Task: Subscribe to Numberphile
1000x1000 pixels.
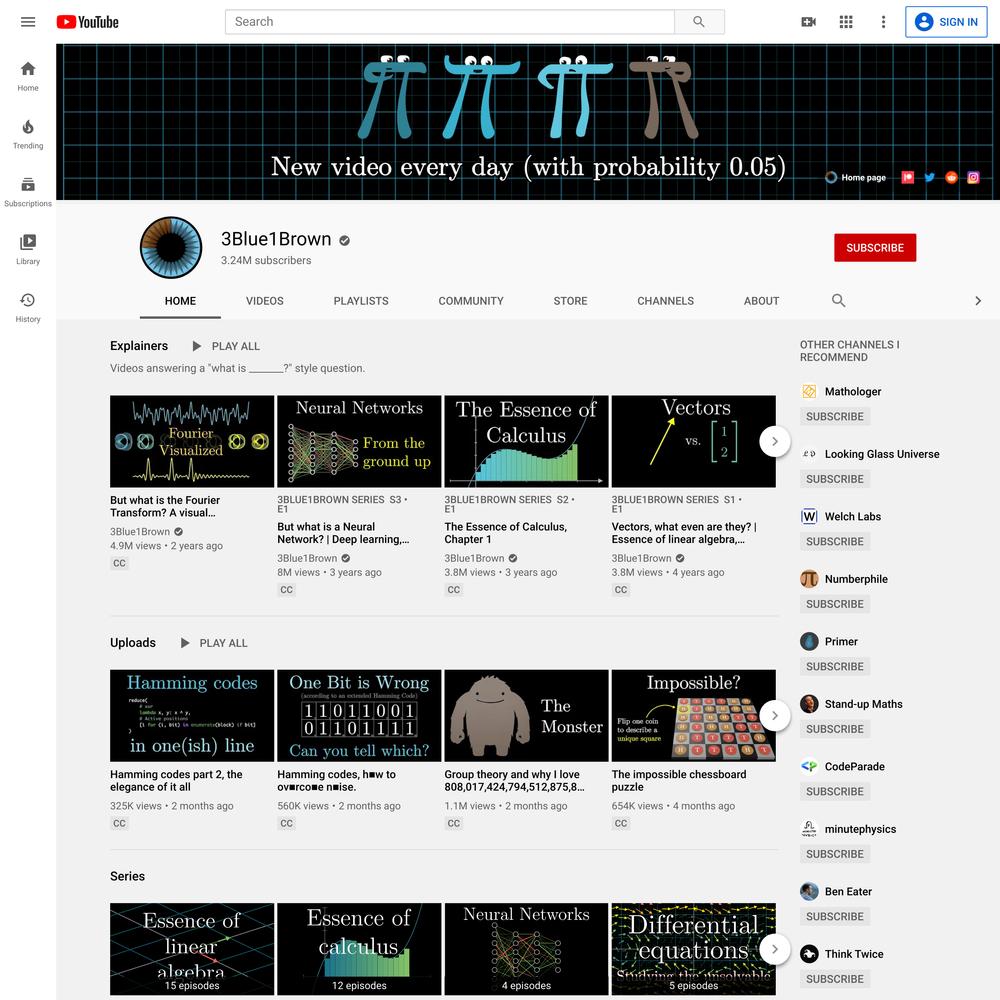Action: click(x=835, y=604)
